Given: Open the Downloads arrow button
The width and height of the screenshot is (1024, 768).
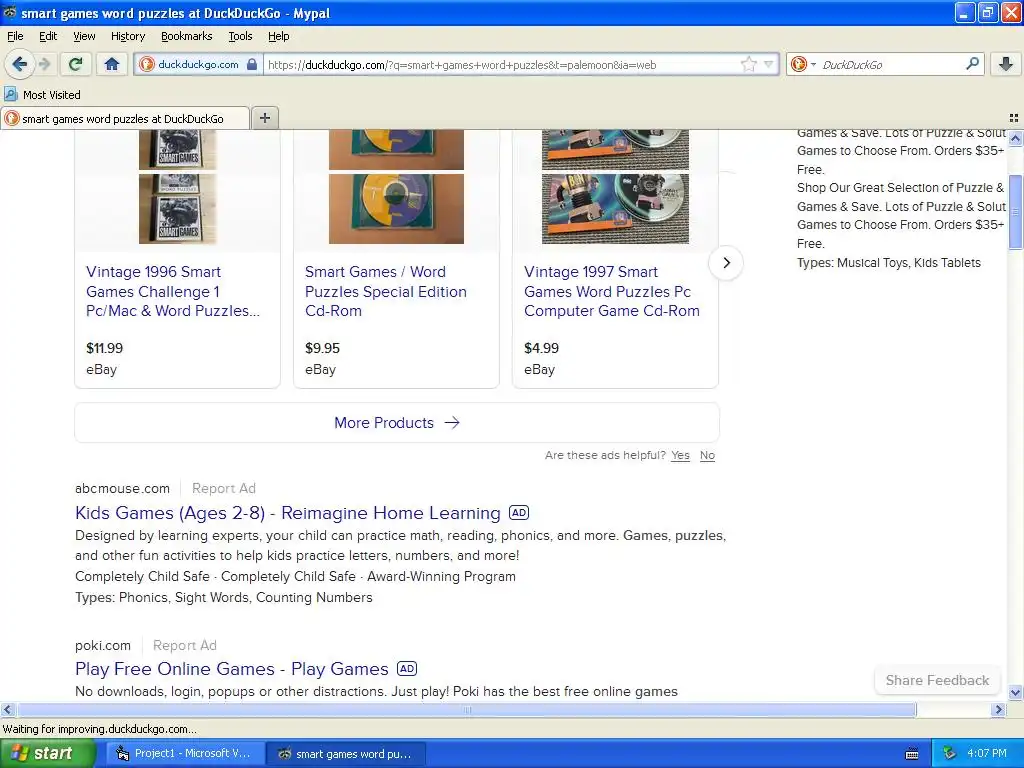Looking at the screenshot, I should coord(1005,64).
